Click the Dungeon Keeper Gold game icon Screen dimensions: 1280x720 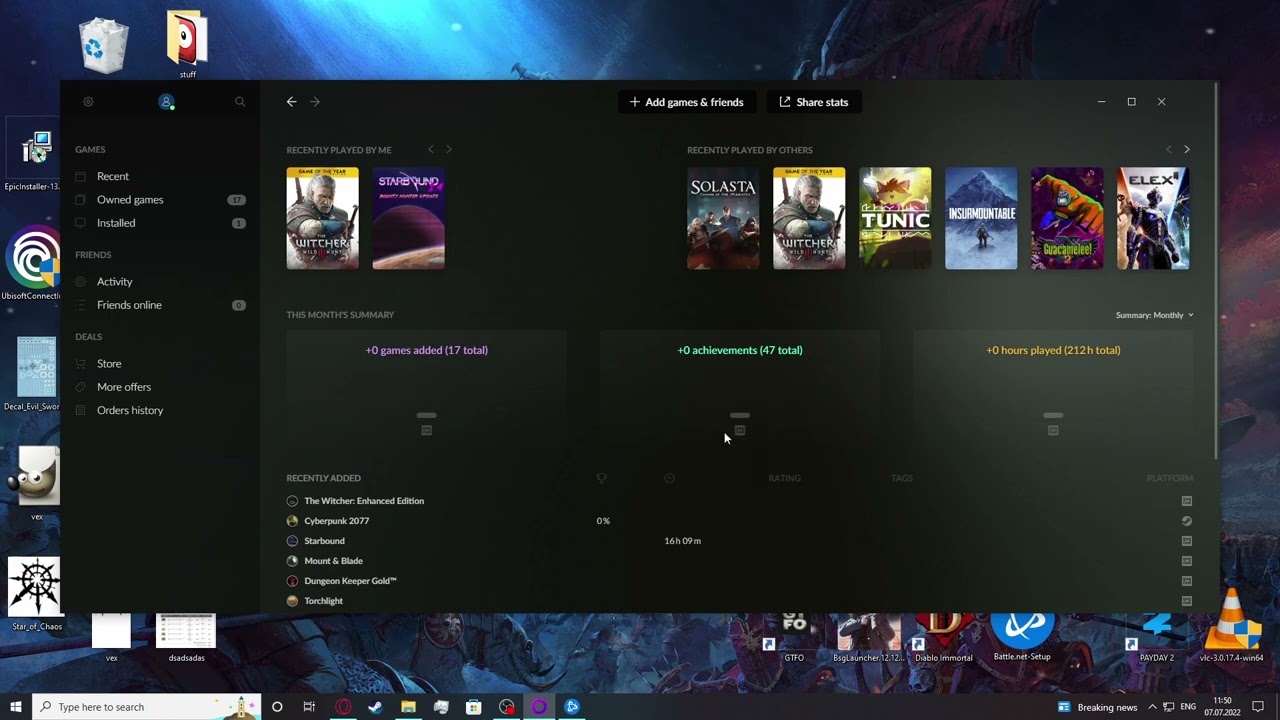click(292, 581)
